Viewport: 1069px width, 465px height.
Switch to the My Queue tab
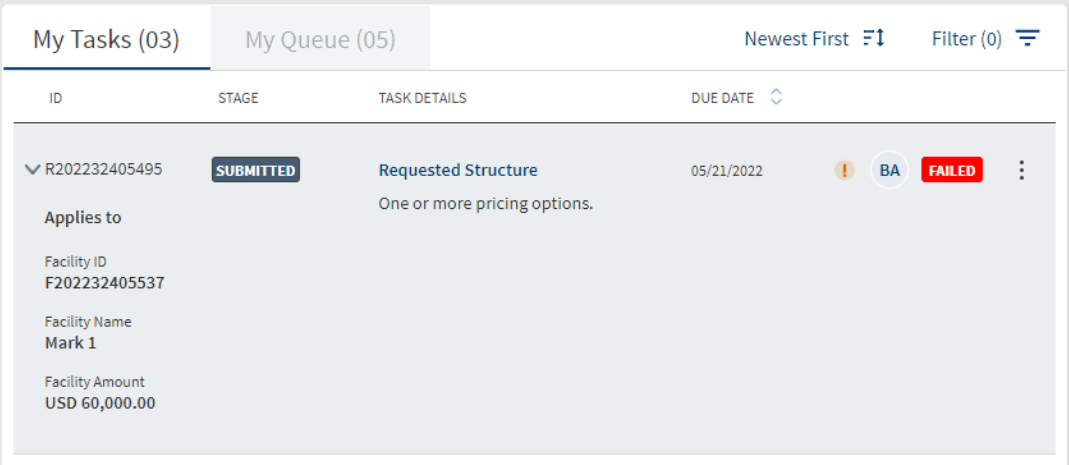(320, 39)
